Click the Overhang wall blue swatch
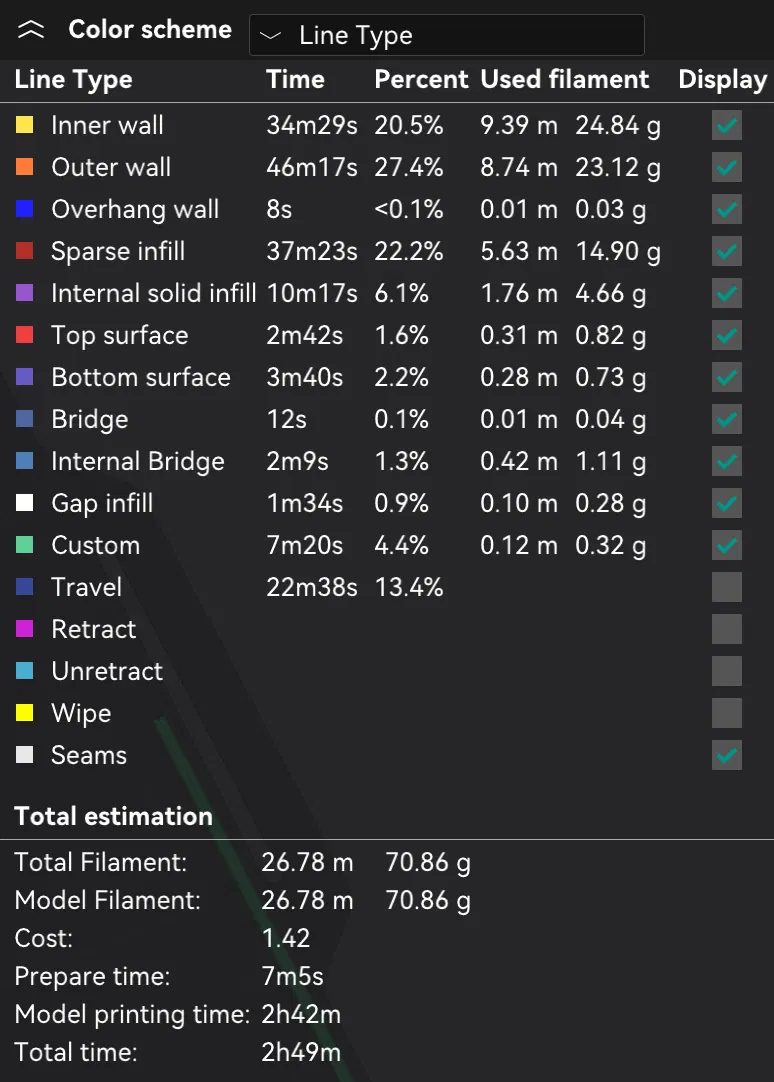The width and height of the screenshot is (774, 1082). click(x=25, y=210)
